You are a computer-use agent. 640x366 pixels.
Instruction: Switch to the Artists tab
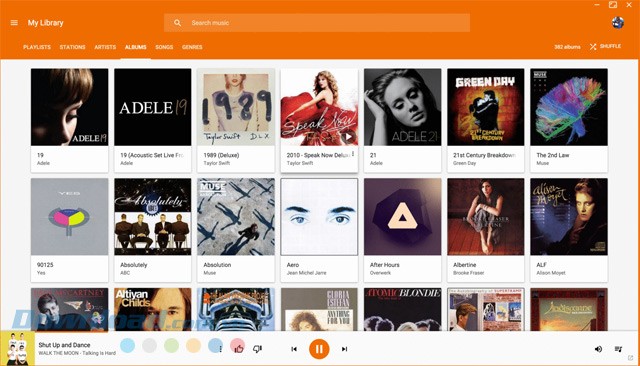[105, 47]
